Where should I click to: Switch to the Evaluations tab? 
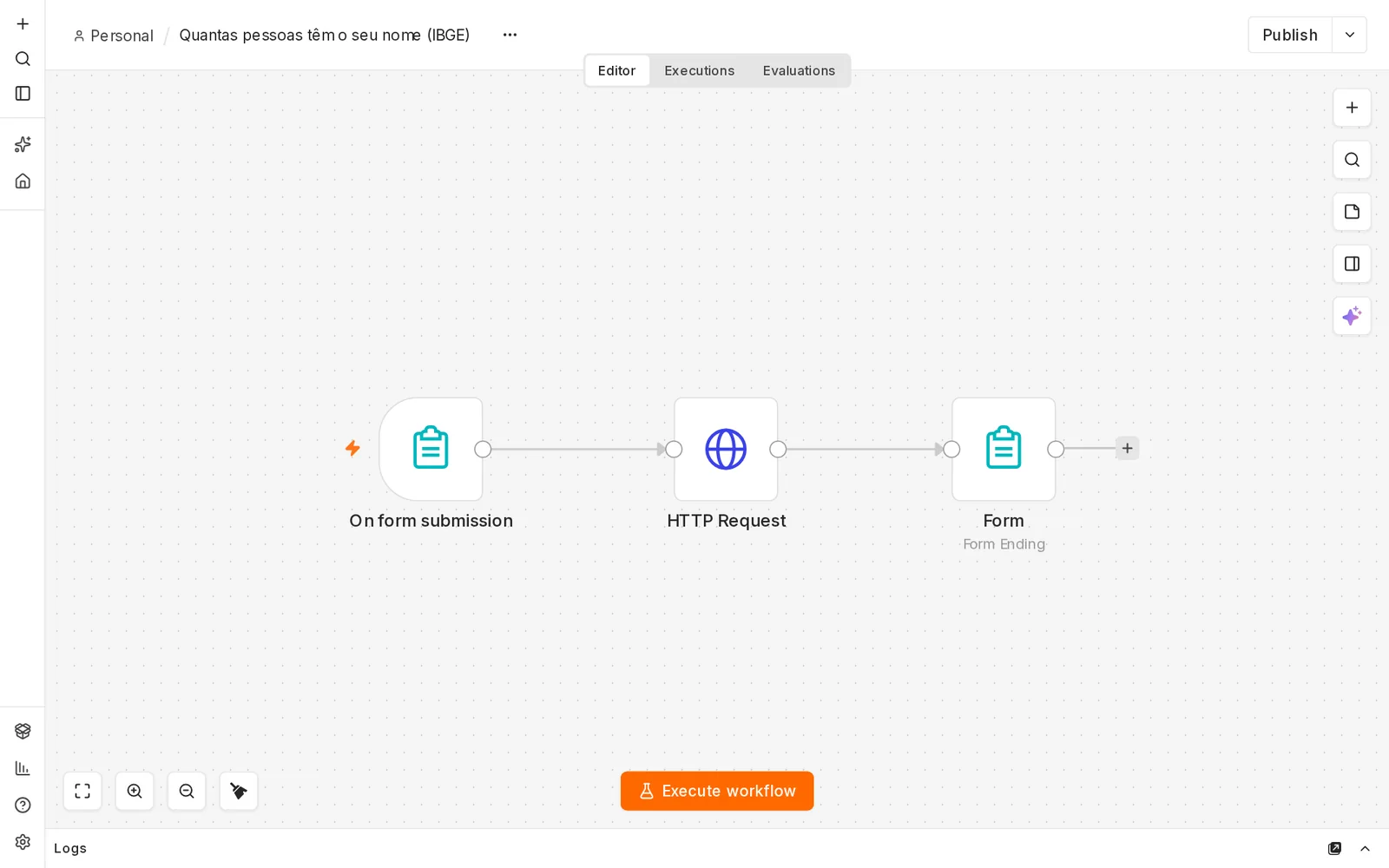(799, 70)
